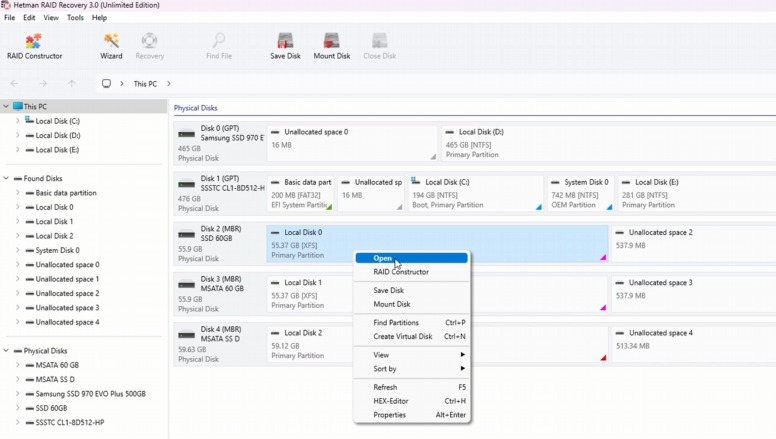Select System Disk 0 OEM partition

pos(581,194)
